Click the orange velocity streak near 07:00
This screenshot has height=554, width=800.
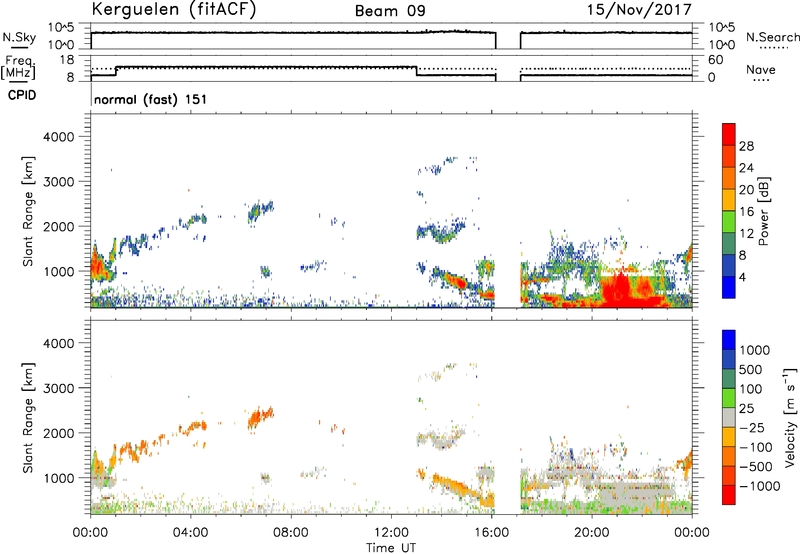pyautogui.click(x=260, y=418)
